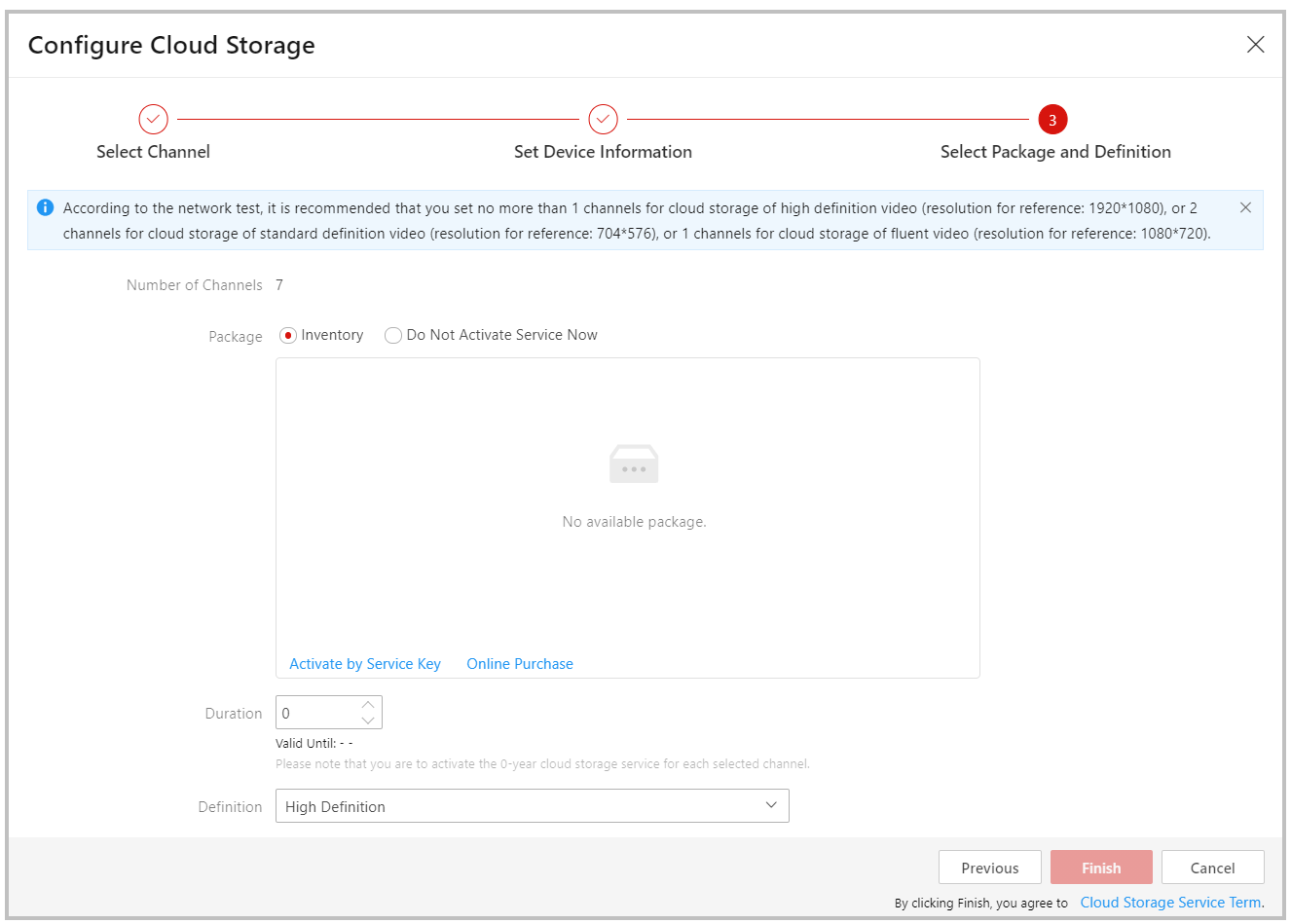
Task: Dismiss the network test info banner
Action: (1245, 207)
